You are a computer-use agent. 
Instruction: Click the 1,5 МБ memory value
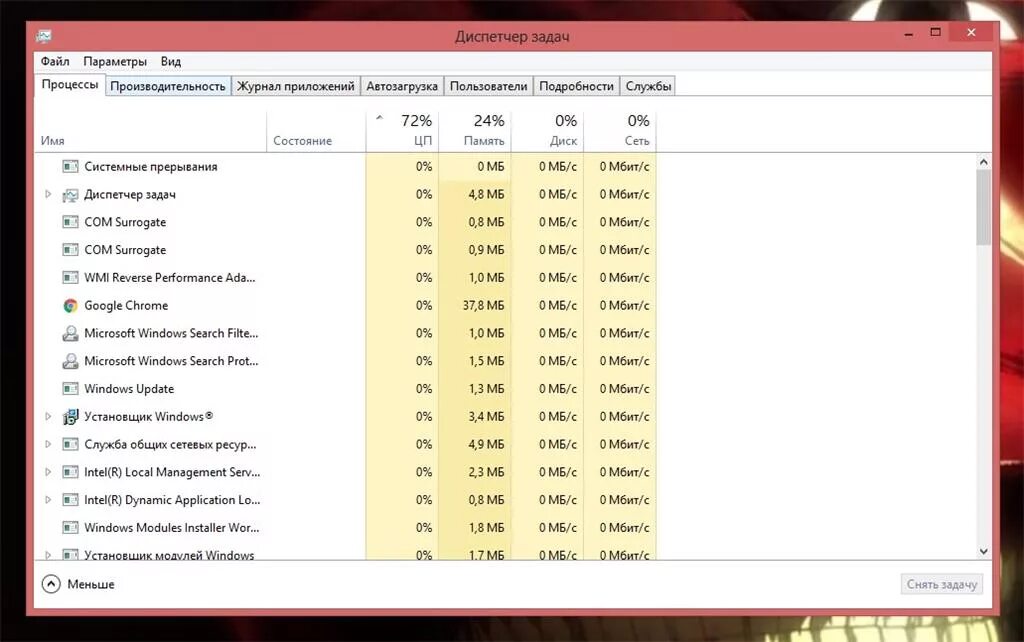click(487, 361)
